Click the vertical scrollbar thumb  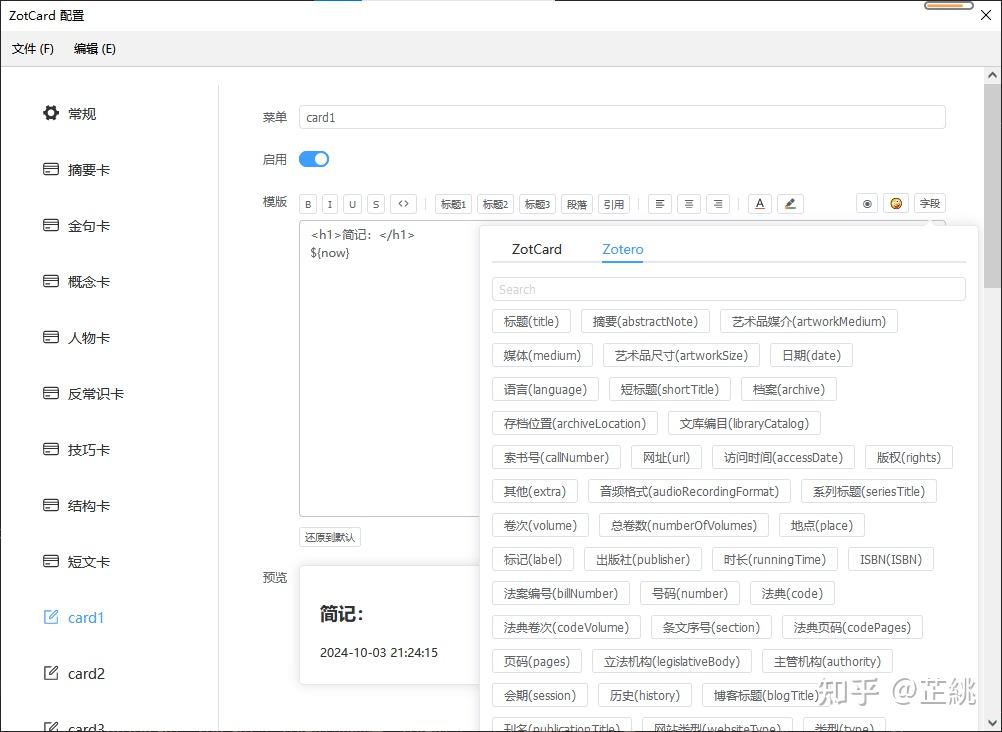pyautogui.click(x=992, y=185)
